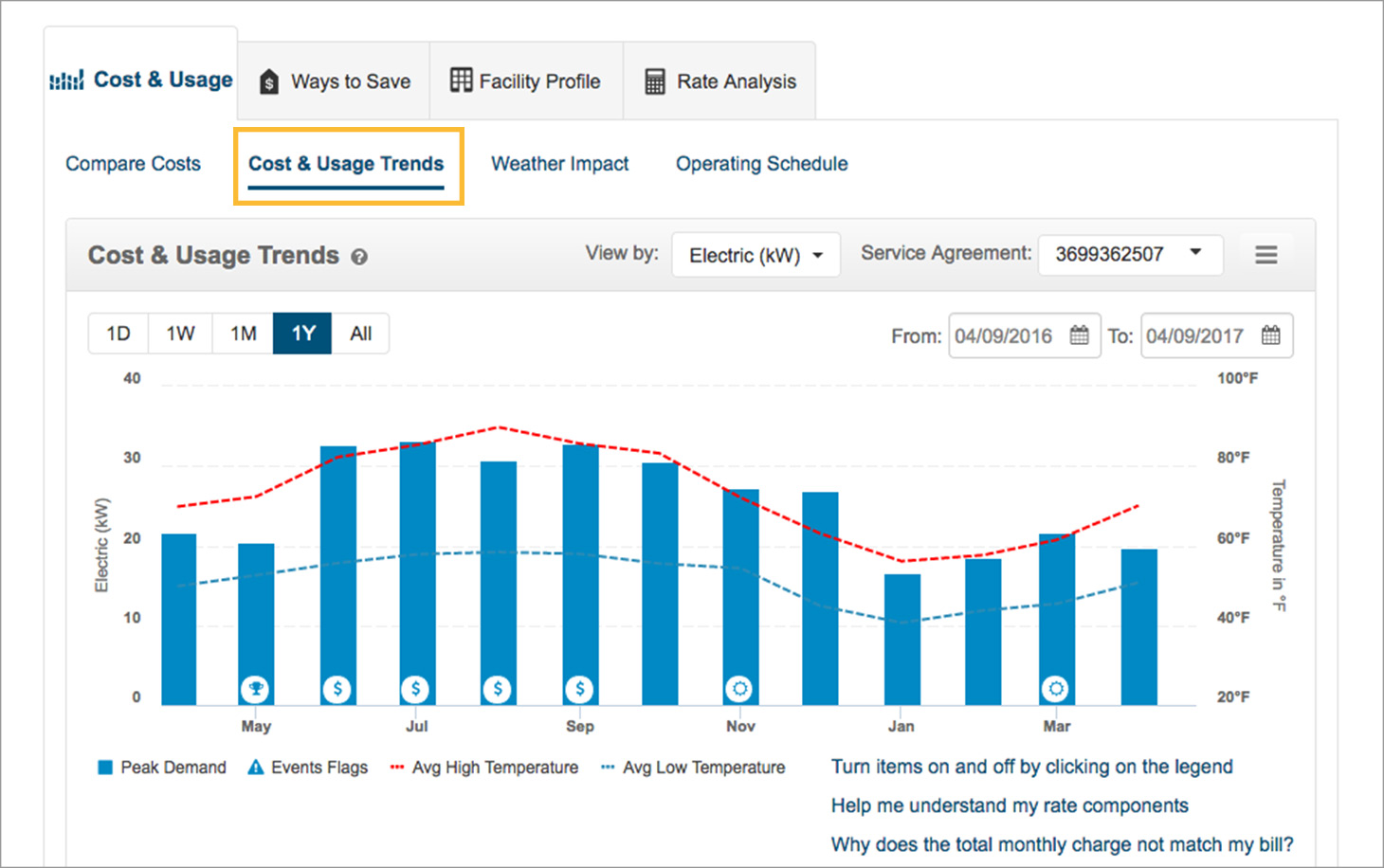Open the To date calendar icon
Image resolution: width=1384 pixels, height=868 pixels.
pyautogui.click(x=1270, y=335)
